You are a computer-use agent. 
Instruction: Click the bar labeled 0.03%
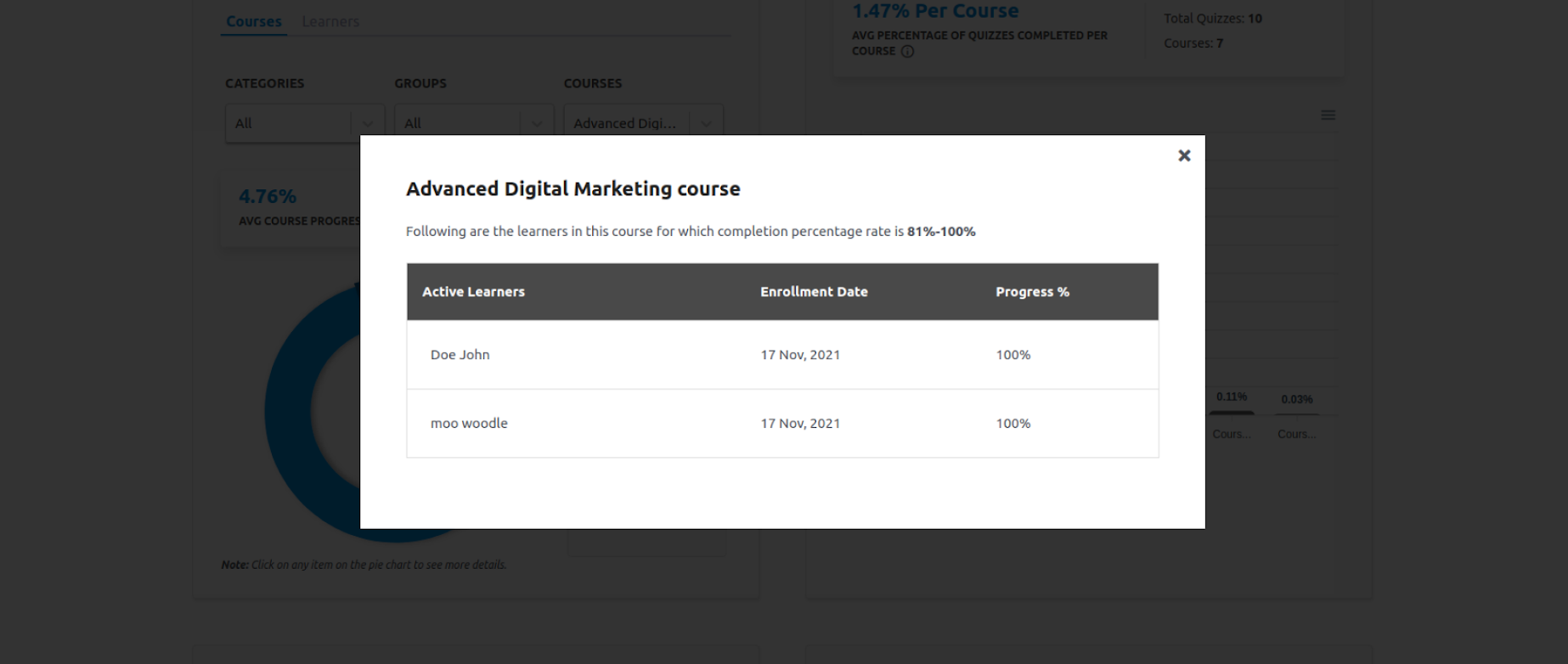[x=1296, y=414]
